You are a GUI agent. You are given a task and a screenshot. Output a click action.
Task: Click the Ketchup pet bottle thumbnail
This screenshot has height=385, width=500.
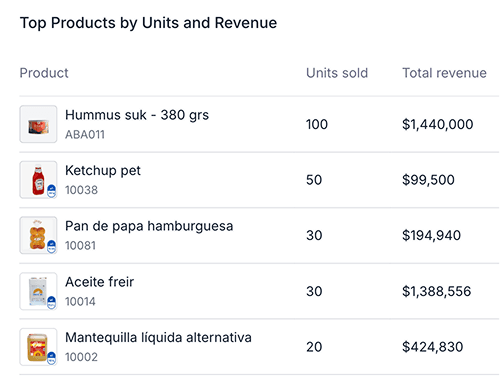38,180
